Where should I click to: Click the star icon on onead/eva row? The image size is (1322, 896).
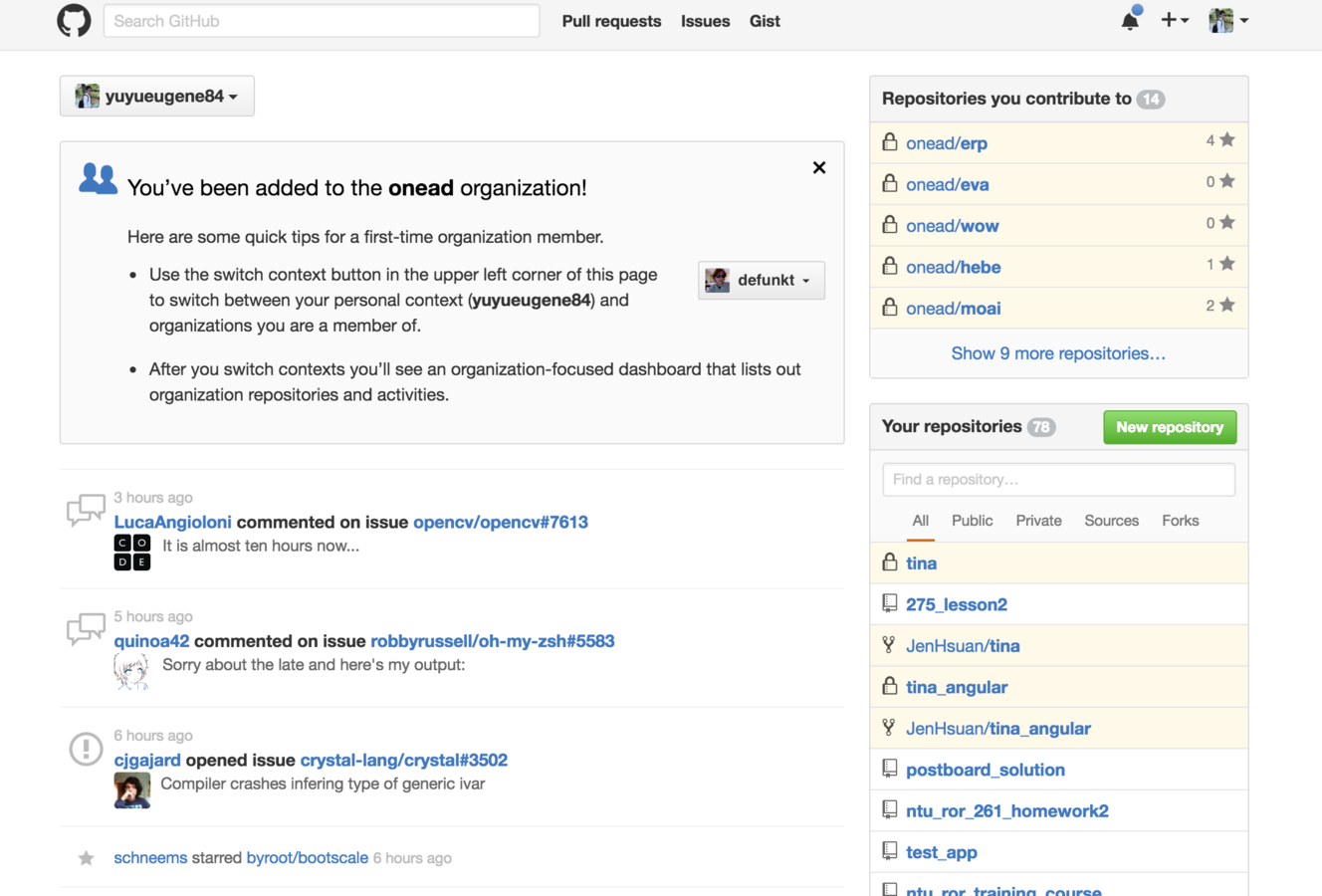coord(1227,181)
